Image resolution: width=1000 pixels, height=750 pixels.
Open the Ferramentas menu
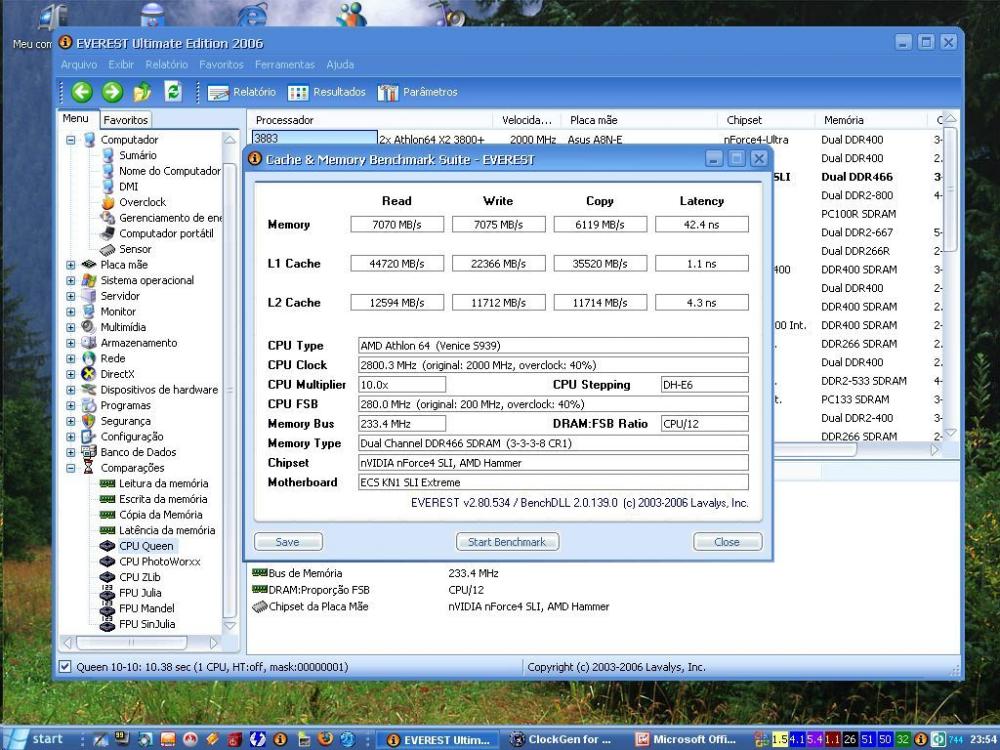coord(284,65)
